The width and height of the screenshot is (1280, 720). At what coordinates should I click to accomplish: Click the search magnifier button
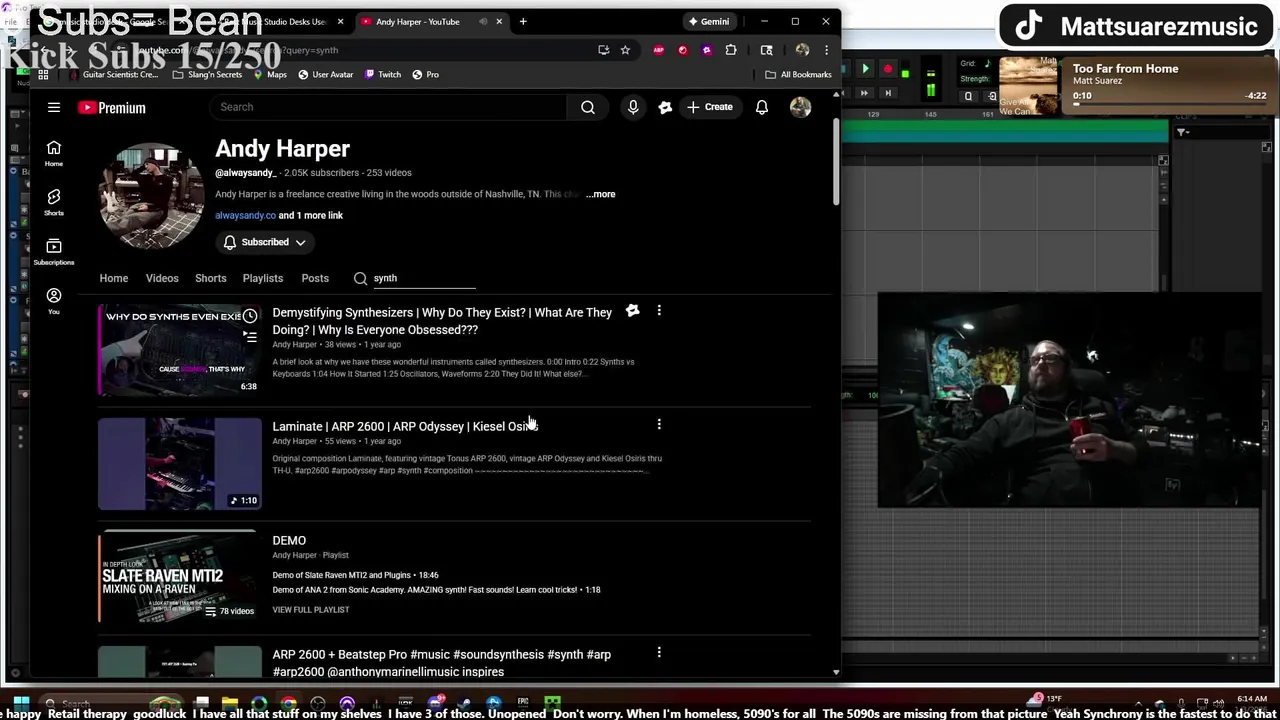pos(588,107)
